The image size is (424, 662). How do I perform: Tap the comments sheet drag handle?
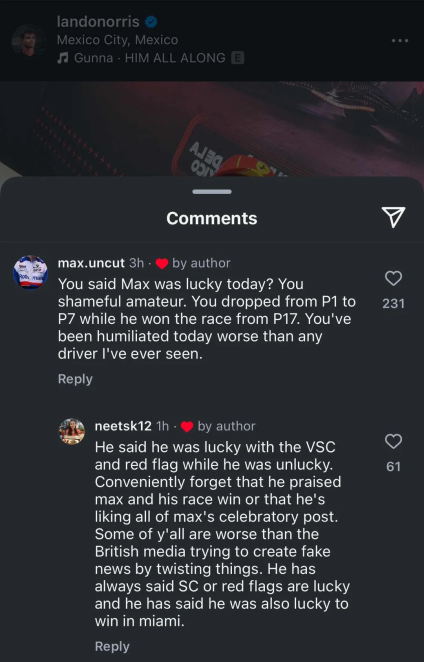coord(212,192)
